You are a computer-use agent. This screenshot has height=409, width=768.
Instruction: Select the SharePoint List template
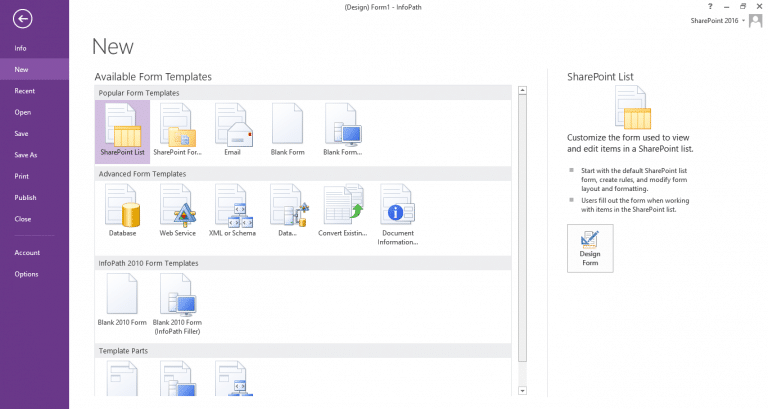pyautogui.click(x=122, y=131)
